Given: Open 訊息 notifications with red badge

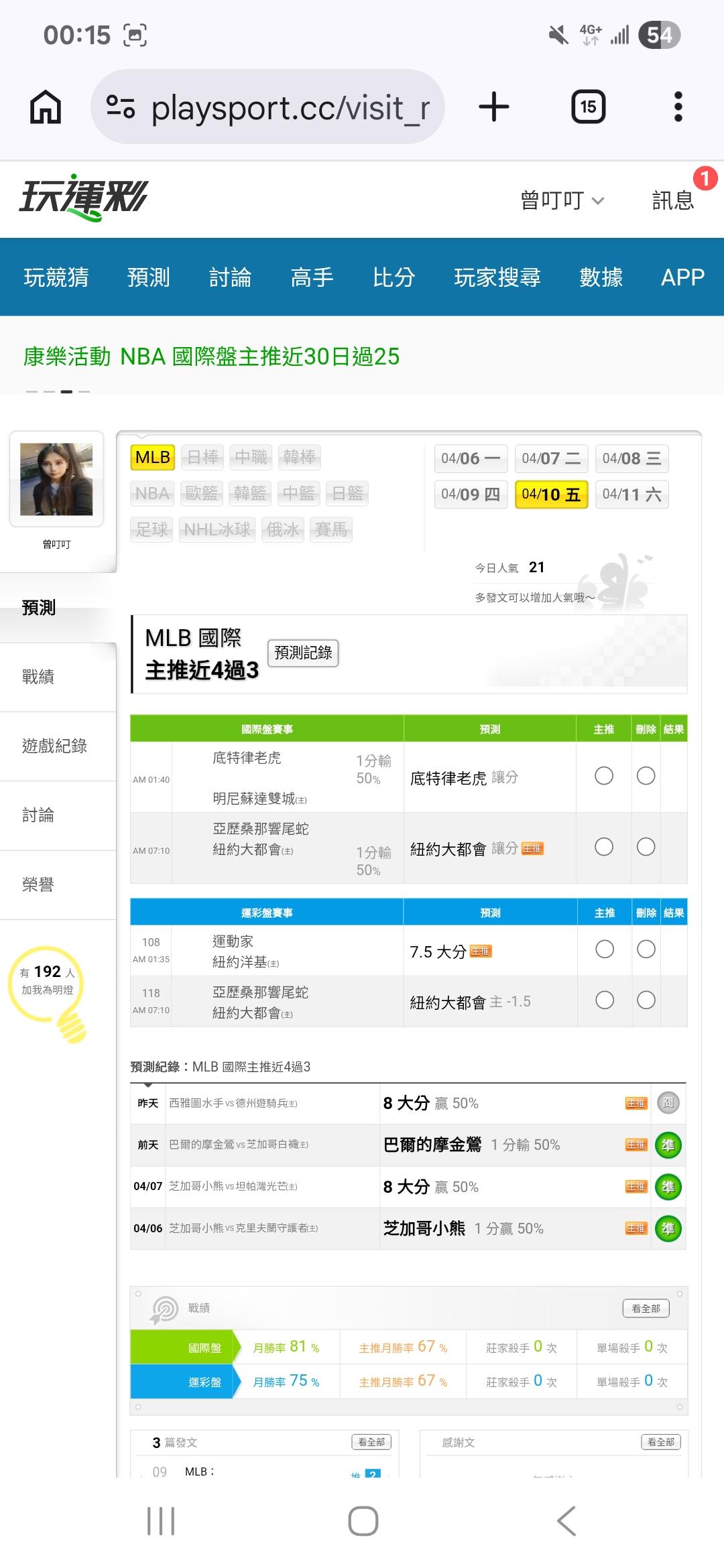Looking at the screenshot, I should (x=673, y=200).
